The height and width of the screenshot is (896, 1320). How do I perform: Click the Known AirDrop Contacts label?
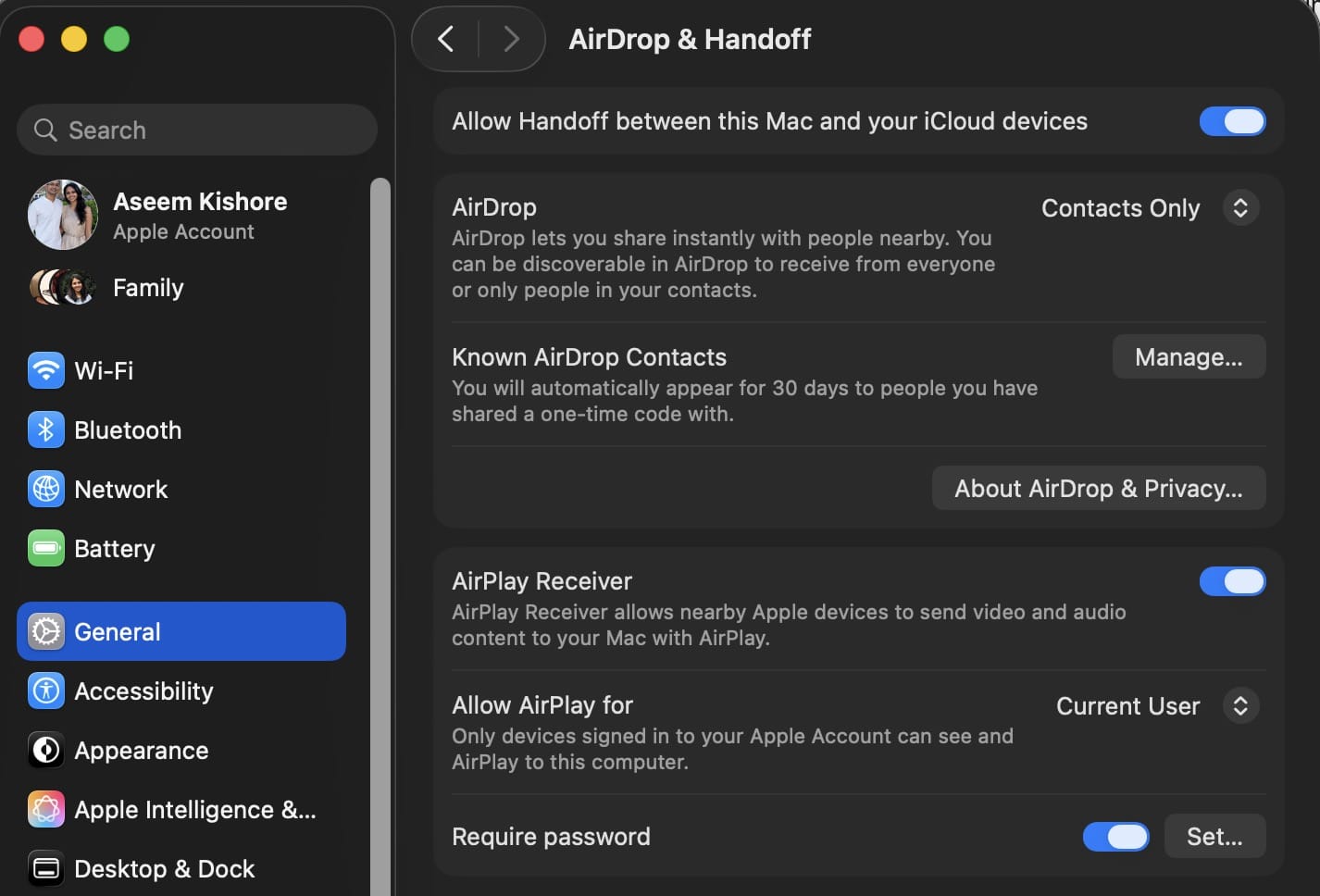[x=589, y=357]
